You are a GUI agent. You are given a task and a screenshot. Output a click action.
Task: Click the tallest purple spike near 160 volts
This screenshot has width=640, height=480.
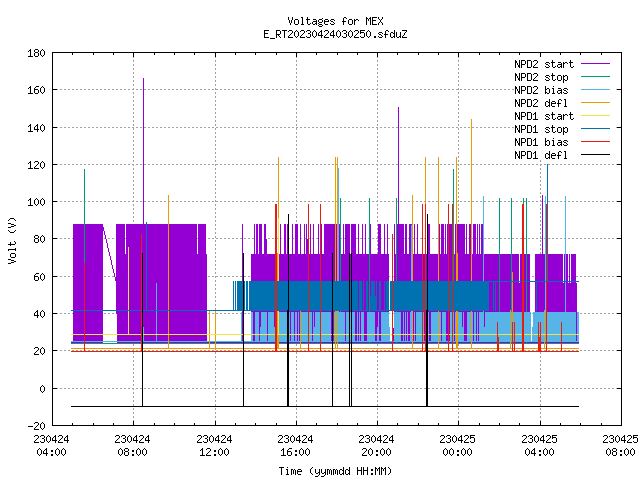[x=143, y=122]
